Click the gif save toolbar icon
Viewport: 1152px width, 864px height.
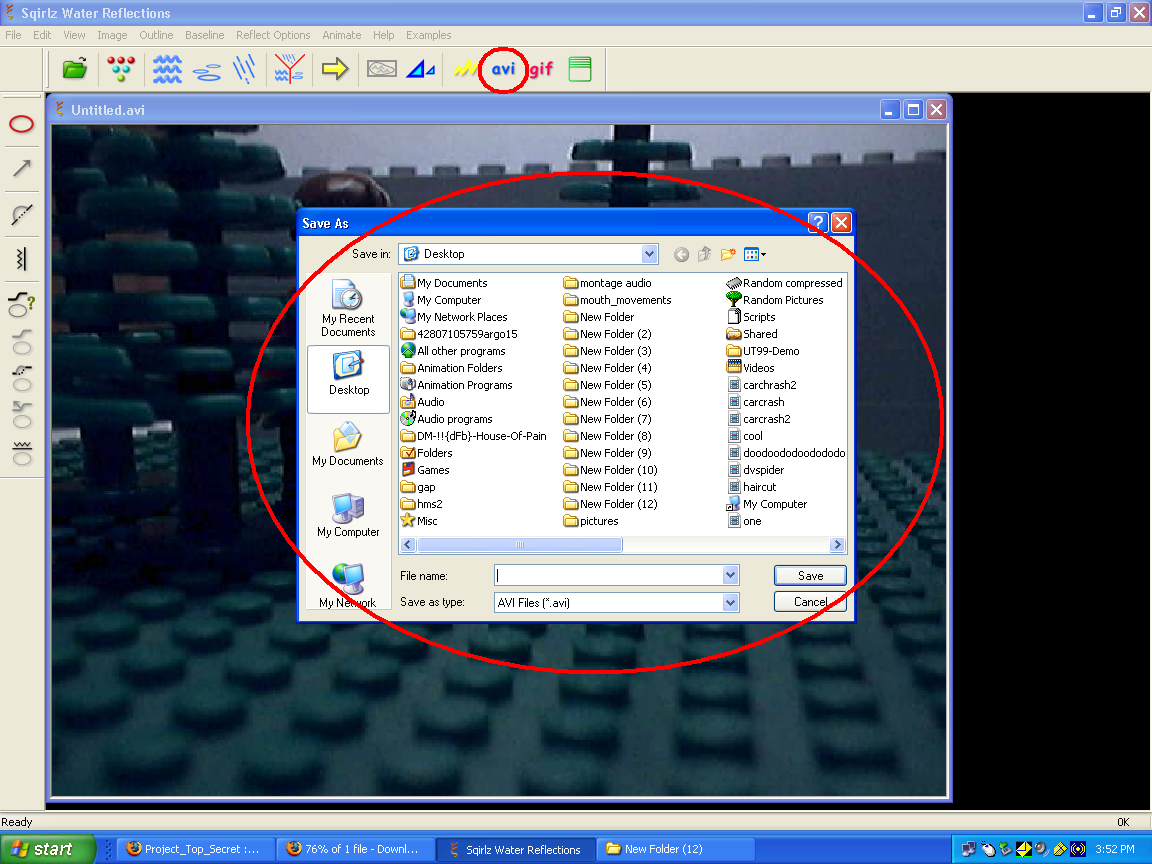541,69
